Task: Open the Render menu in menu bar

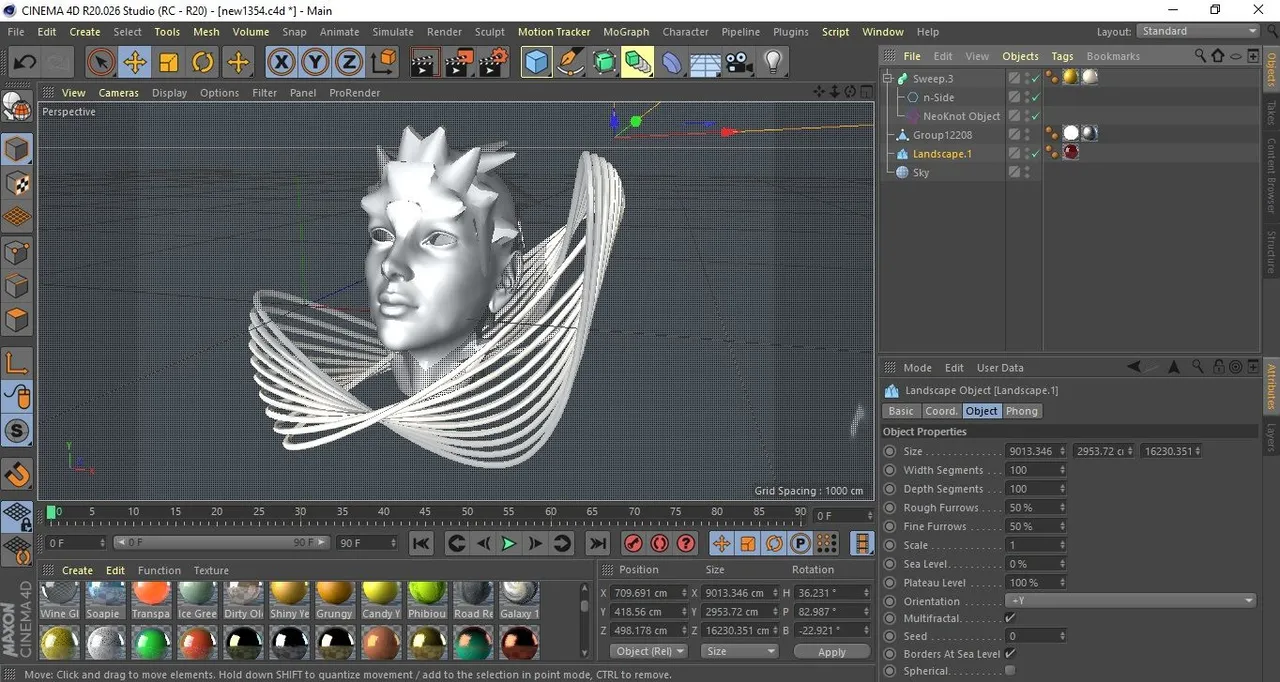Action: [445, 32]
